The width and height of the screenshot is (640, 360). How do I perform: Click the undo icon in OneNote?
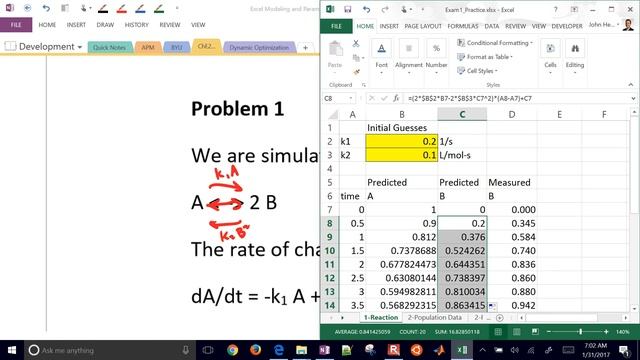(46, 8)
